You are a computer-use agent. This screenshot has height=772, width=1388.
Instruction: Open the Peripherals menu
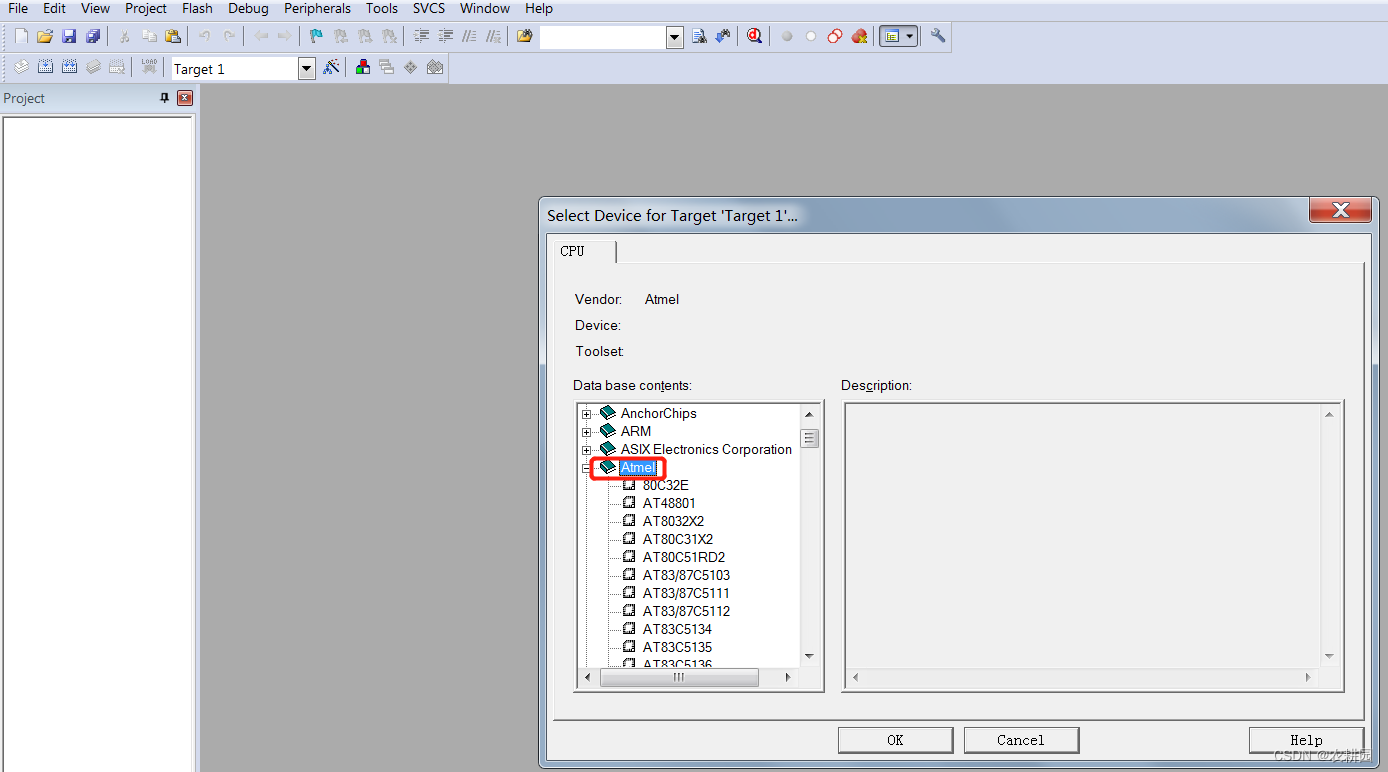317,8
